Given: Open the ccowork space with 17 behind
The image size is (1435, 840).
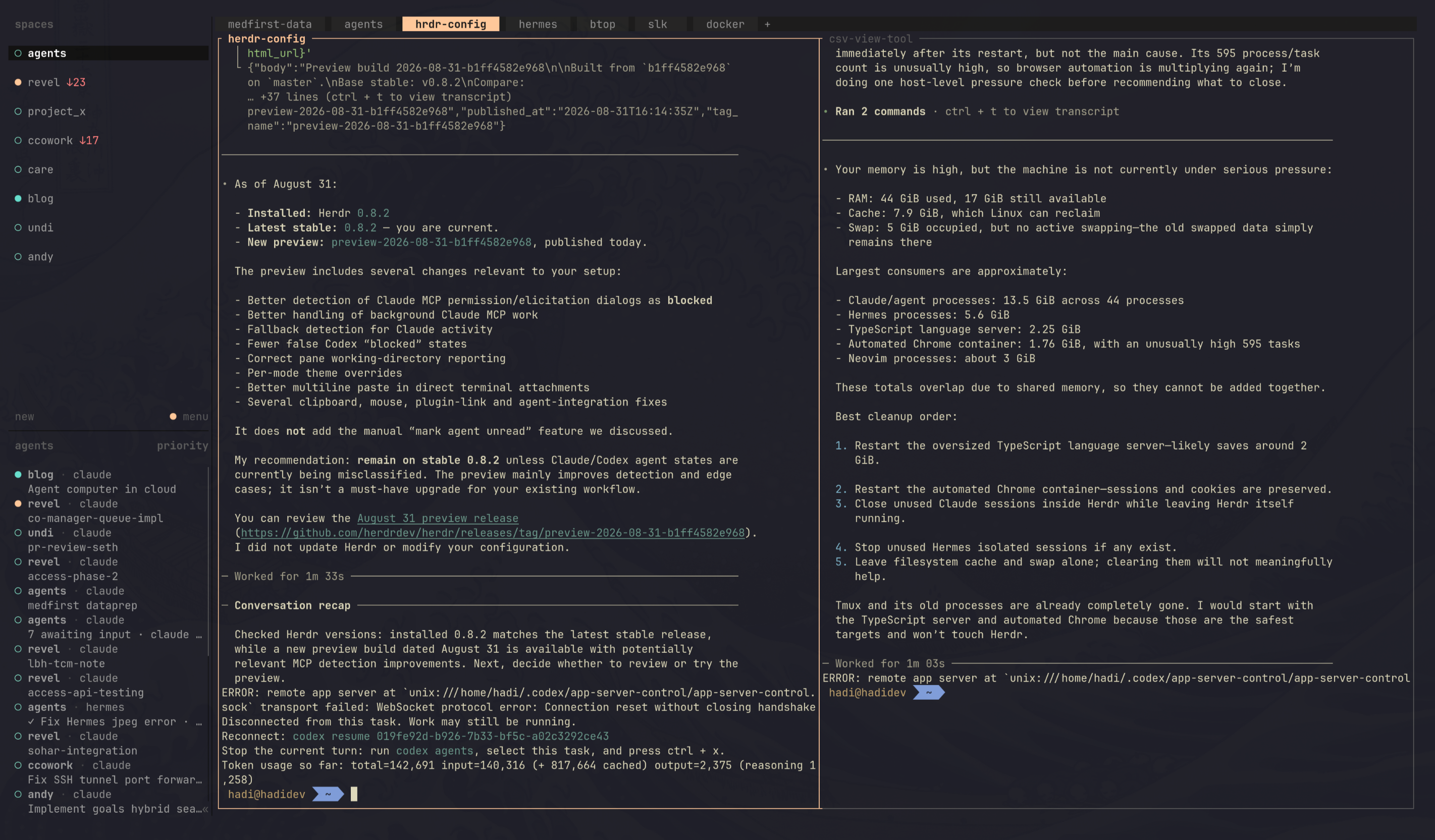Looking at the screenshot, I should (108, 140).
